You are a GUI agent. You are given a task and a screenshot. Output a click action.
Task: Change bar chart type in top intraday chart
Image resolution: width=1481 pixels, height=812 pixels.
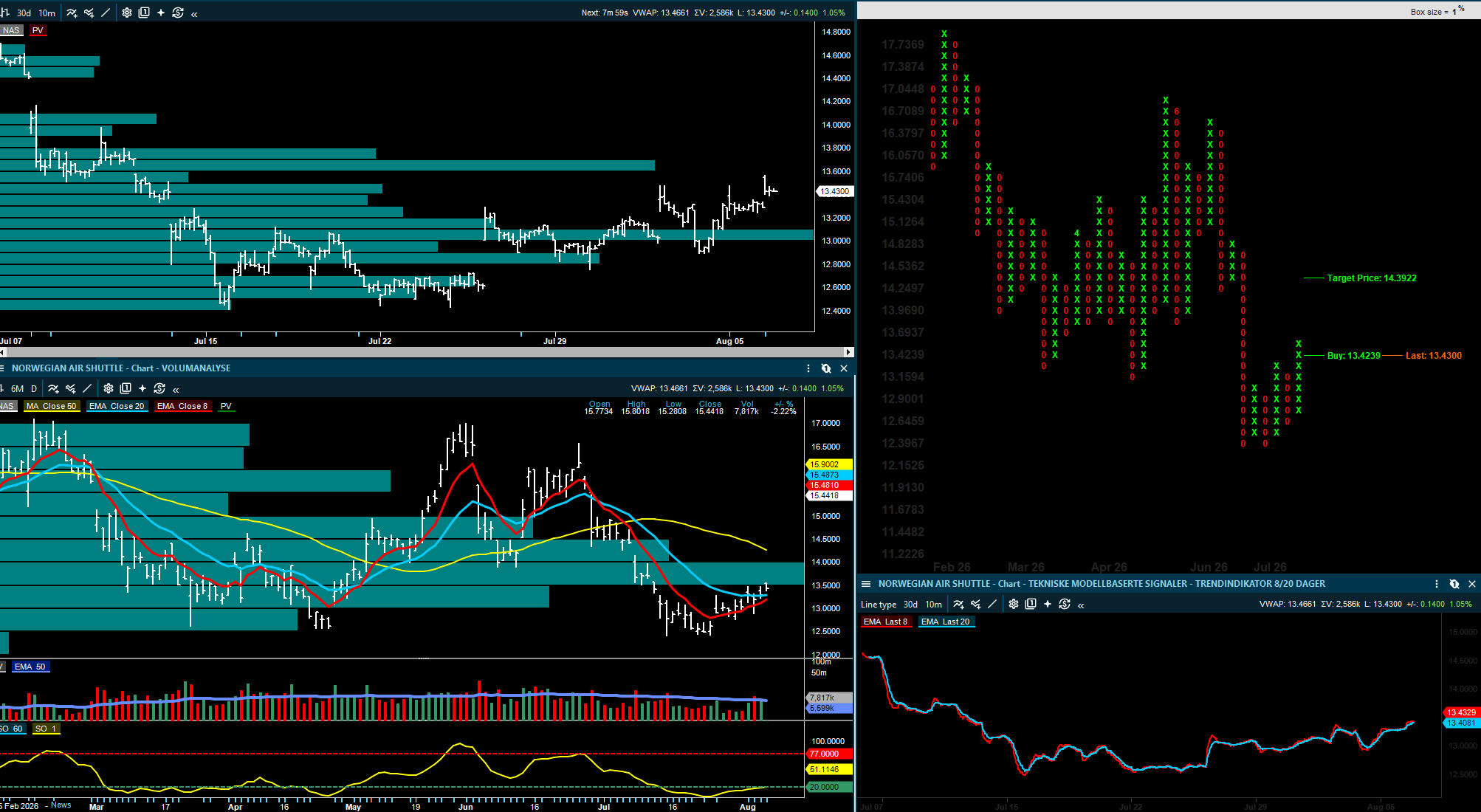(4, 13)
